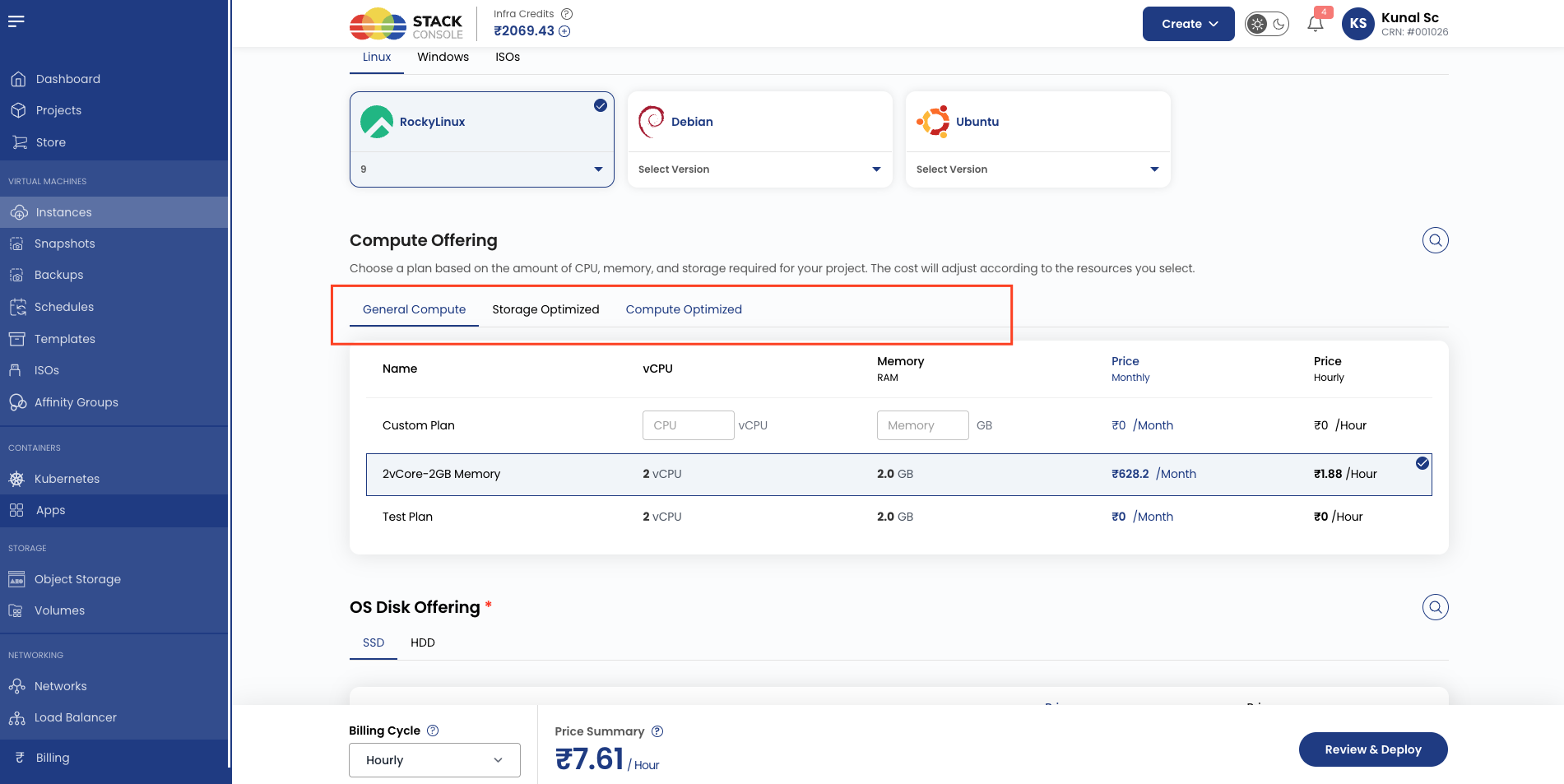Screen dimensions: 1564x784
Task: Click Price Monthly column header
Action: (1130, 369)
